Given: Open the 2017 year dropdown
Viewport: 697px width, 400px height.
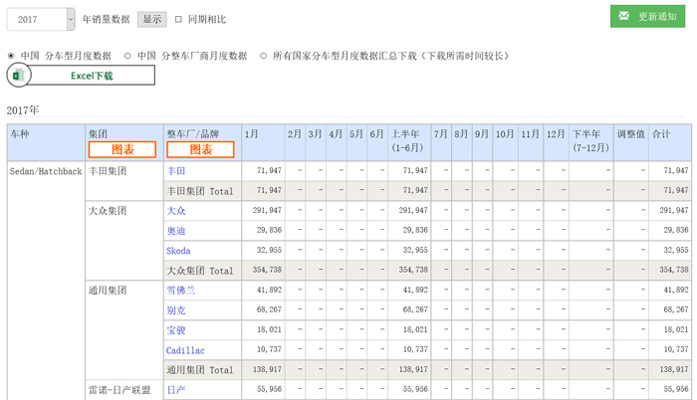Looking at the screenshot, I should (40, 20).
